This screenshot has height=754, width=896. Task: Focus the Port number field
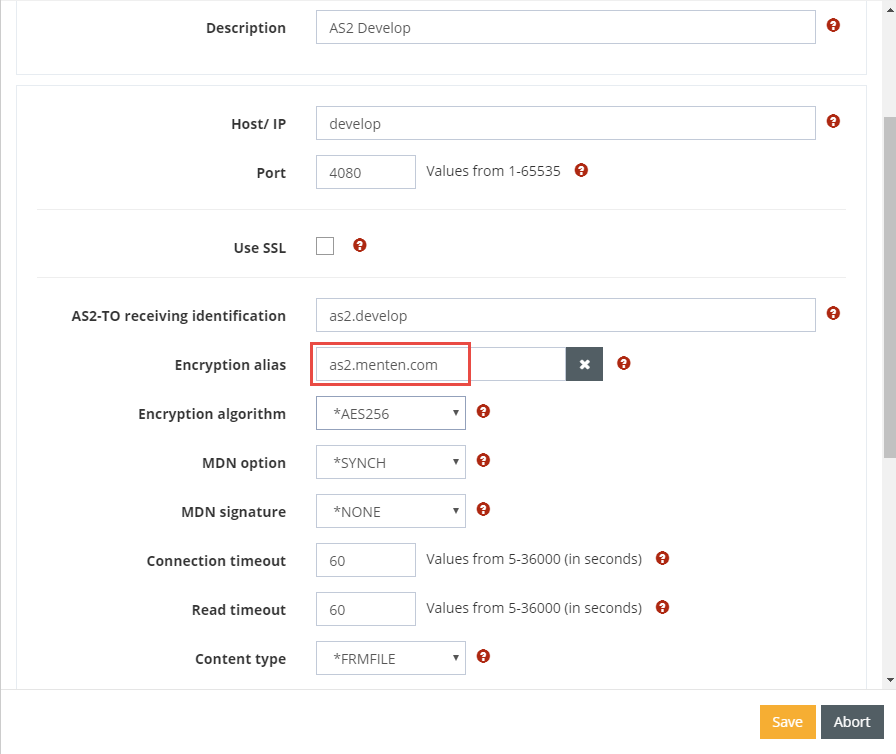[365, 172]
